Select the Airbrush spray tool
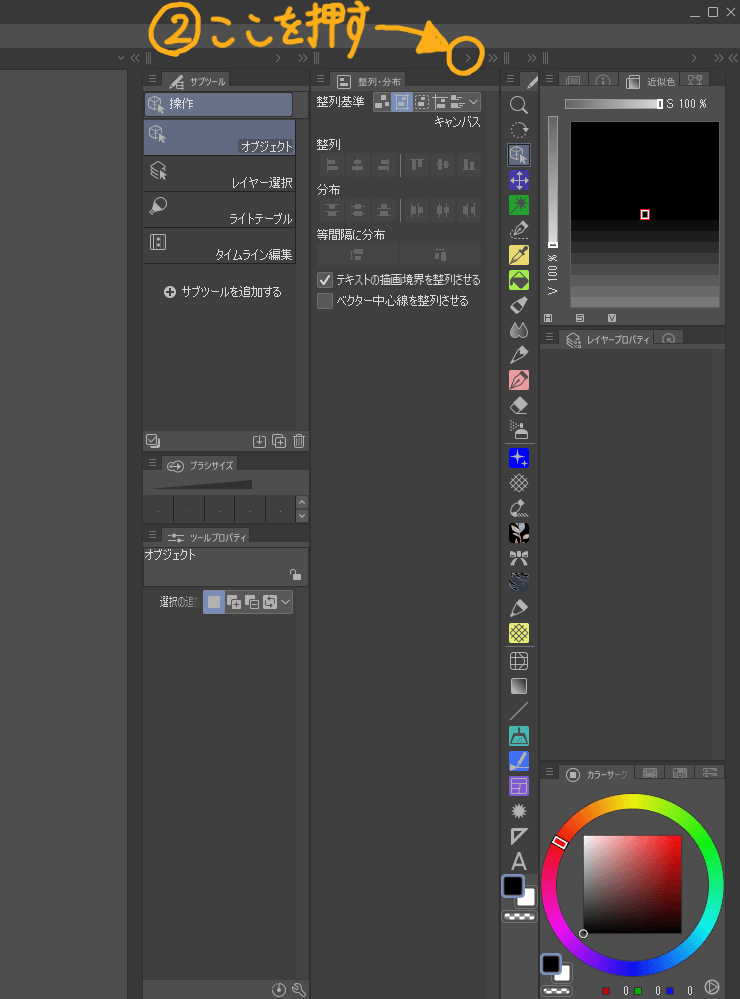Viewport: 740px width, 999px height. point(519,430)
